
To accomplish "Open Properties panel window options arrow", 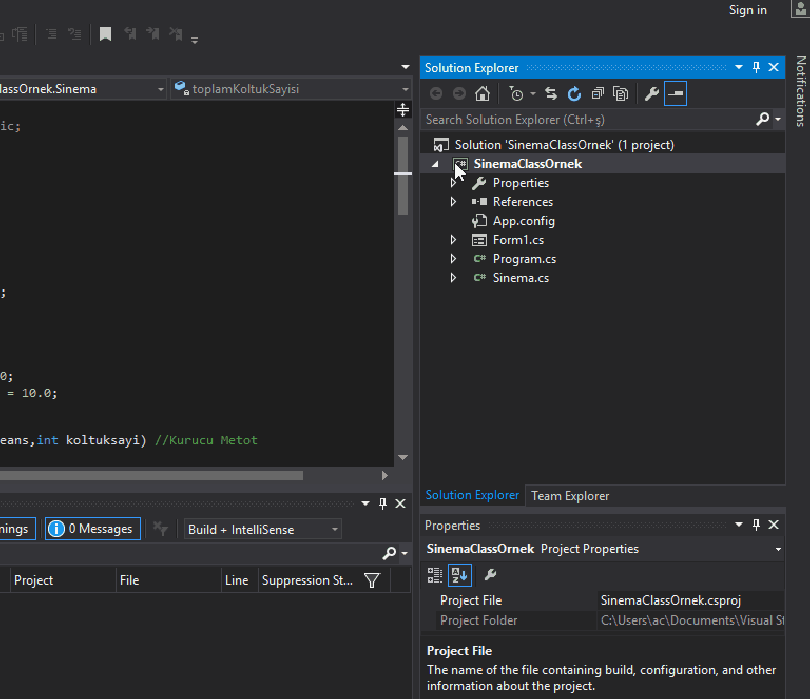I will pos(739,525).
